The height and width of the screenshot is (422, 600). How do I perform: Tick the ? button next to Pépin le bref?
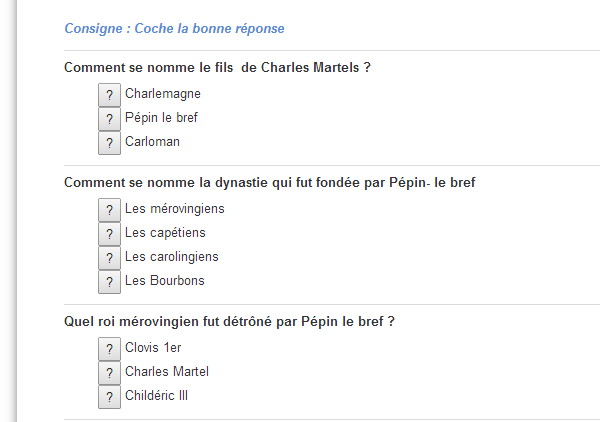109,119
